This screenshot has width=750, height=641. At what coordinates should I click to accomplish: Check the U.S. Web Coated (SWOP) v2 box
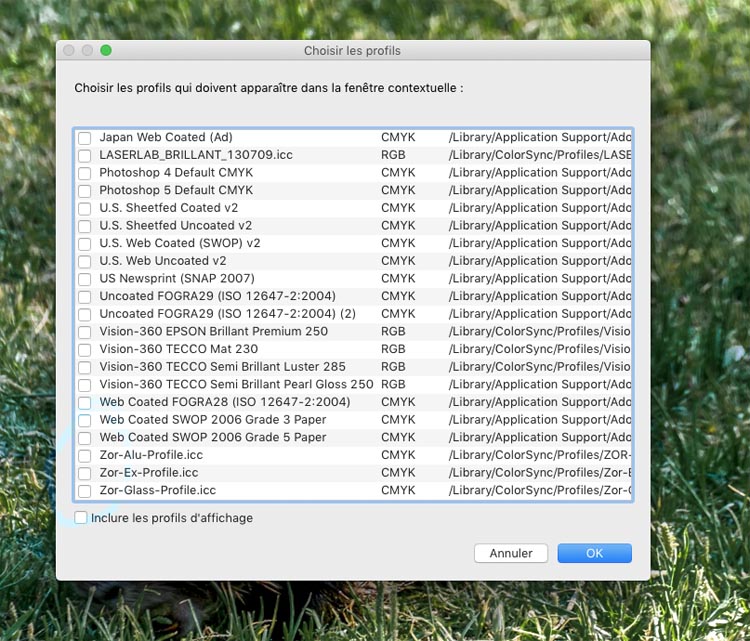pyautogui.click(x=85, y=244)
